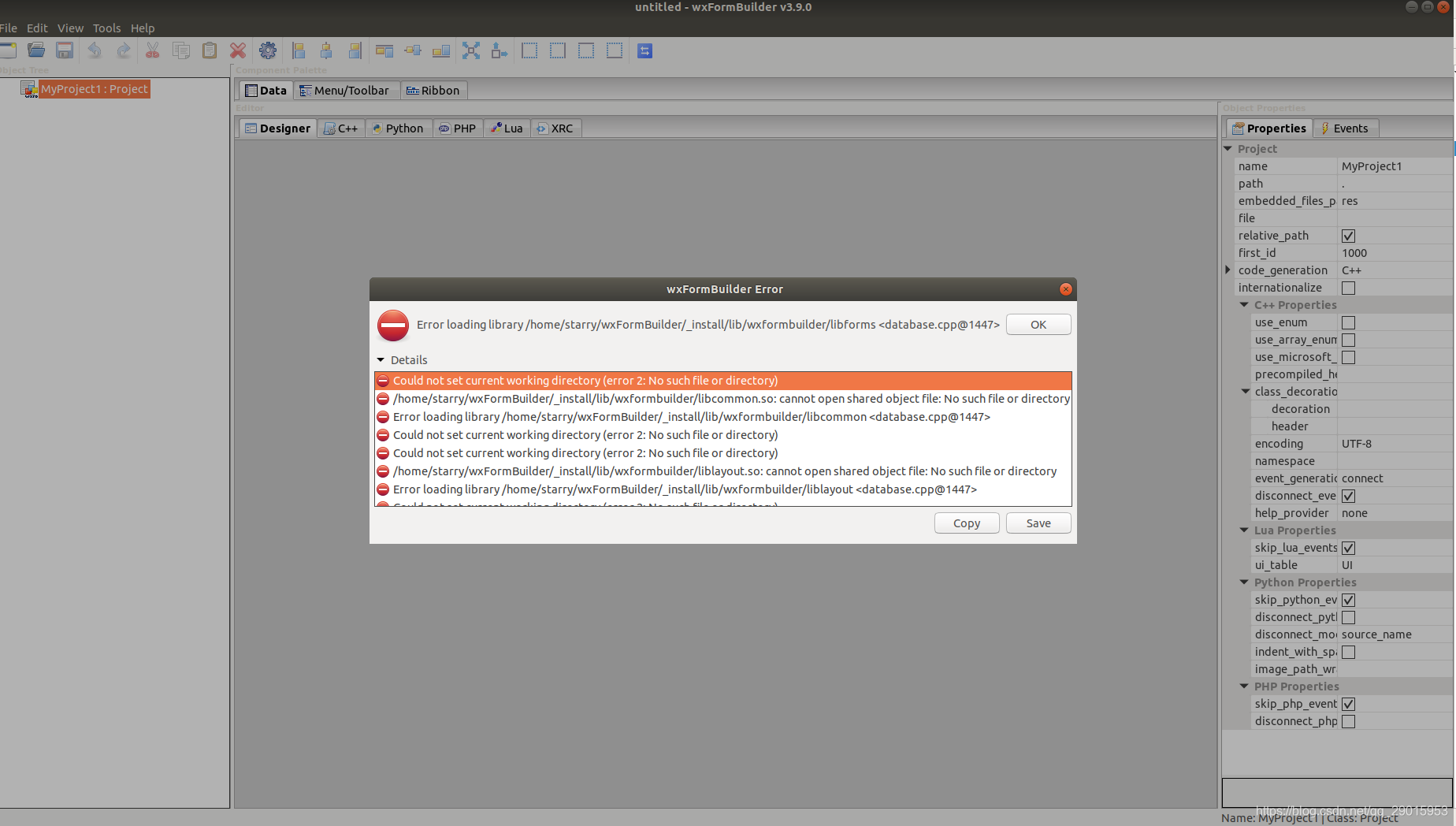Screen dimensions: 1456x826
Task: Toggle the Left Border icon
Action: (529, 50)
